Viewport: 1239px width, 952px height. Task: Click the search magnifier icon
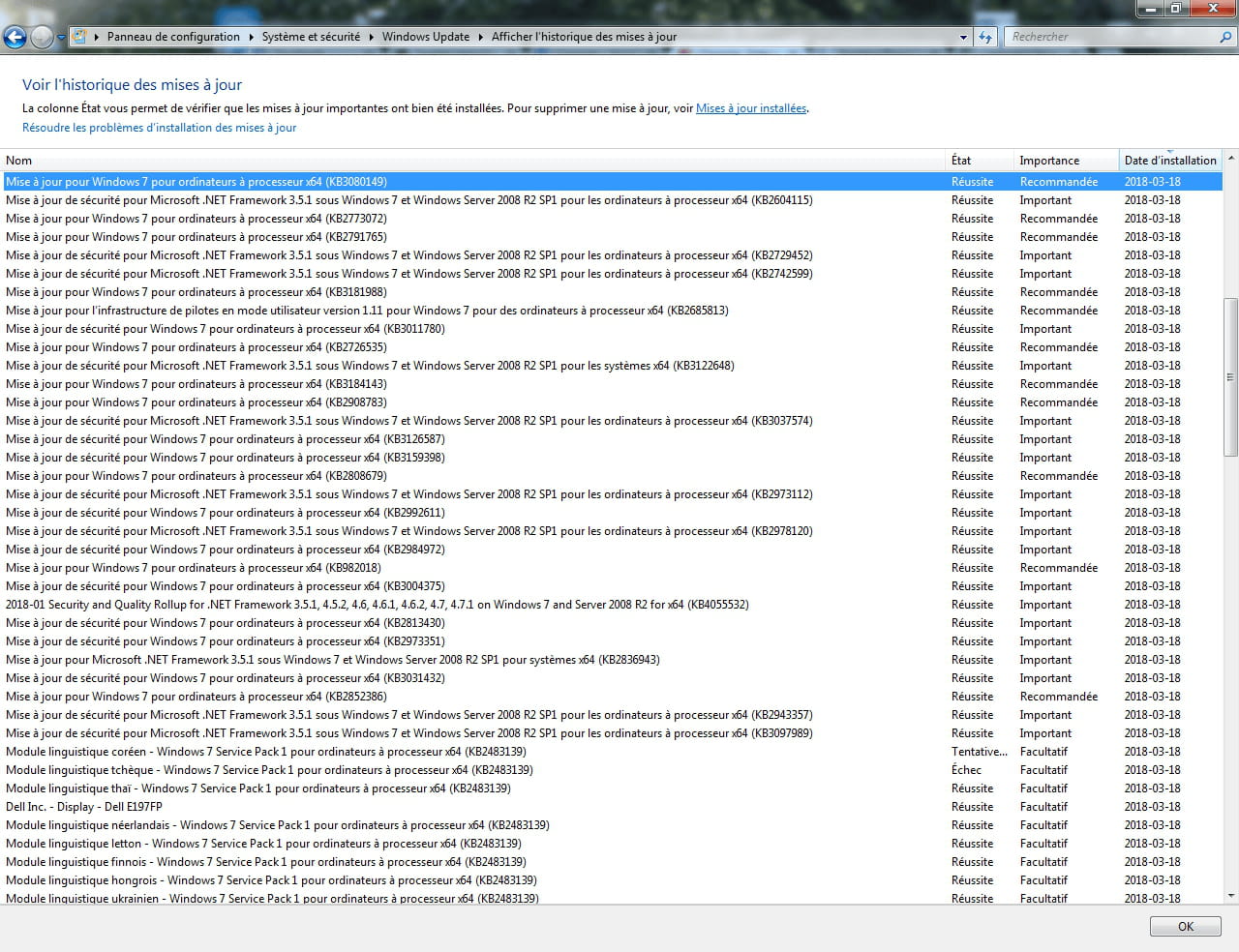click(x=1225, y=37)
